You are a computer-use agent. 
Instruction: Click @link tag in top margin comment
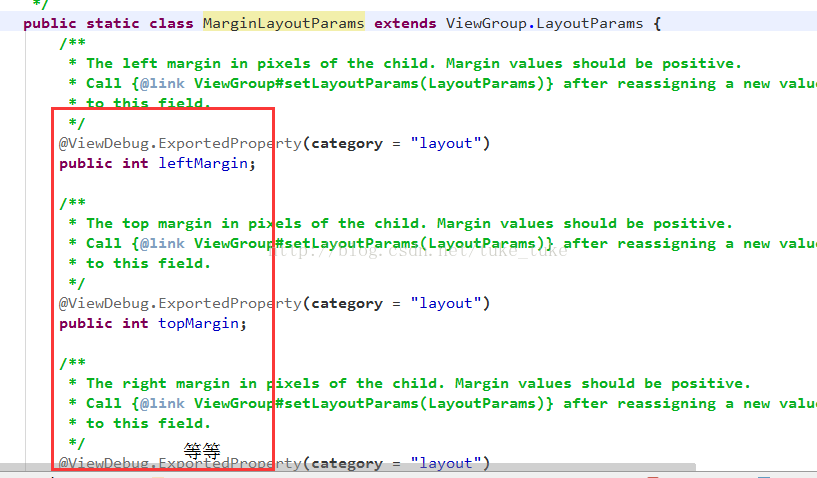click(x=162, y=243)
